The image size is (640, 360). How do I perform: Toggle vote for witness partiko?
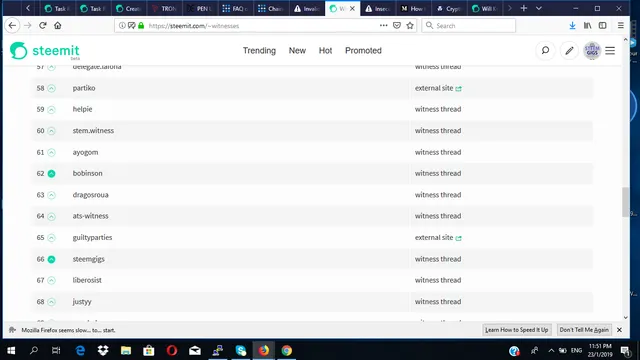click(x=51, y=88)
